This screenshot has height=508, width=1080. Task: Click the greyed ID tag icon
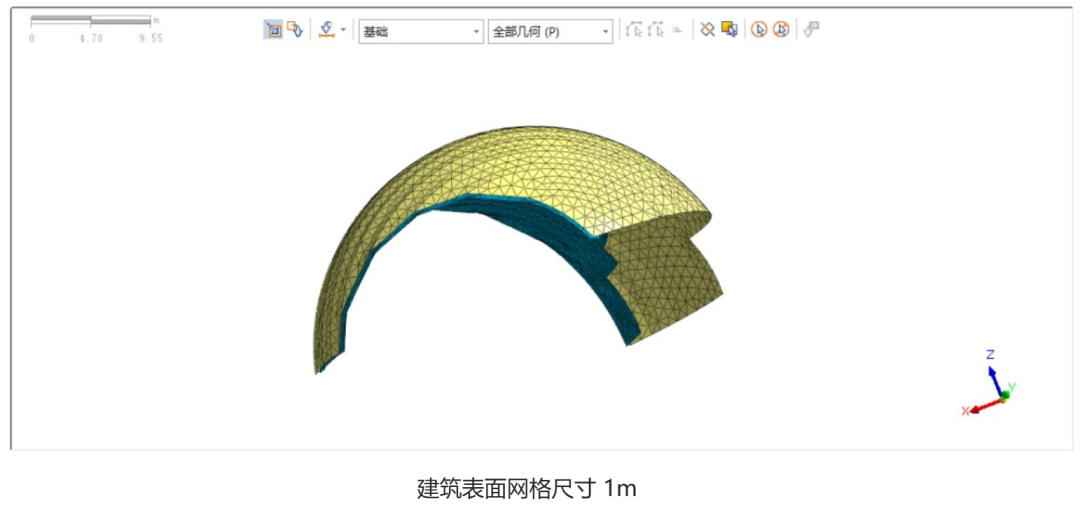click(811, 30)
